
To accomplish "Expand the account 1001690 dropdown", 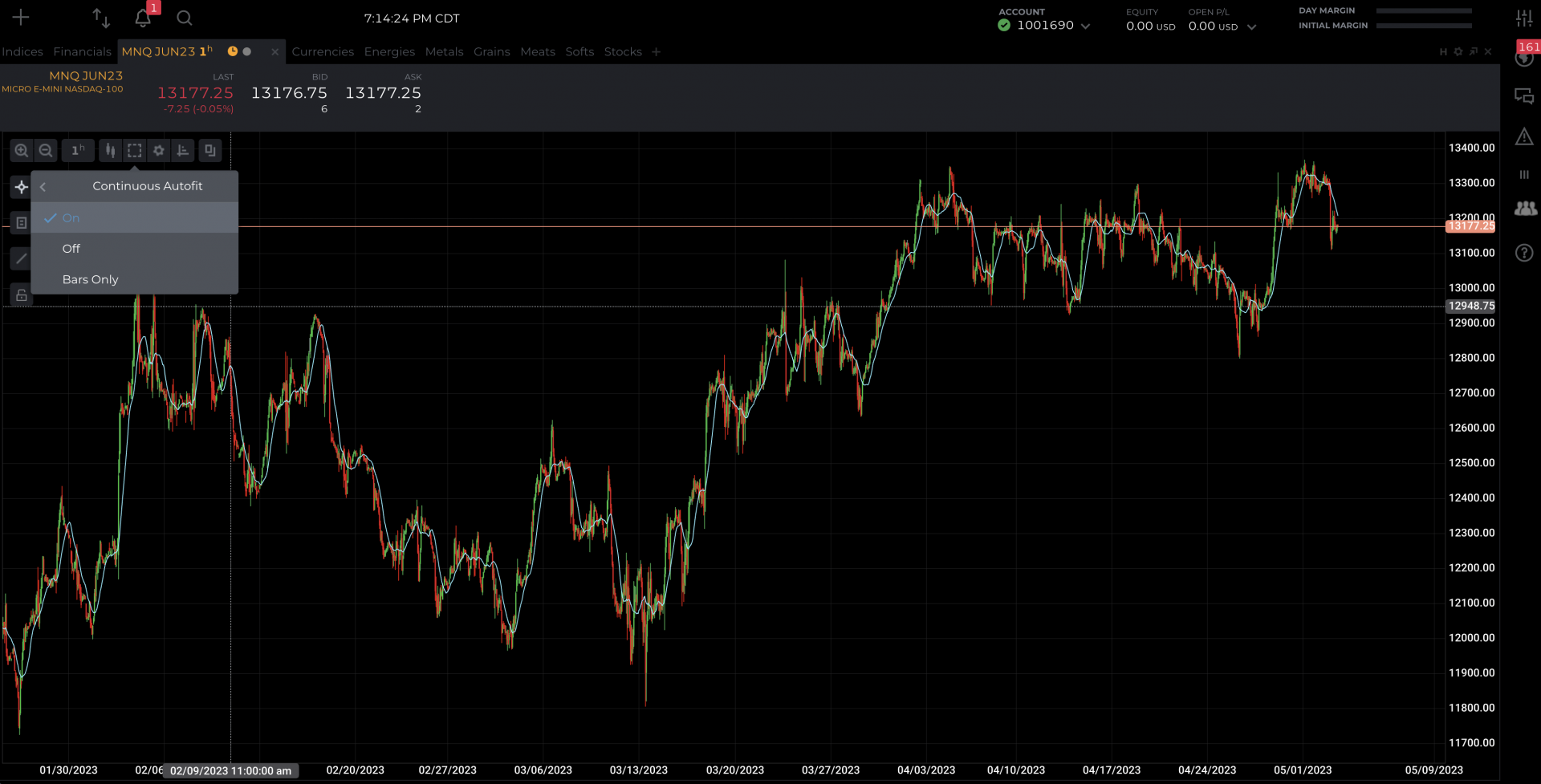I will pos(1086,26).
